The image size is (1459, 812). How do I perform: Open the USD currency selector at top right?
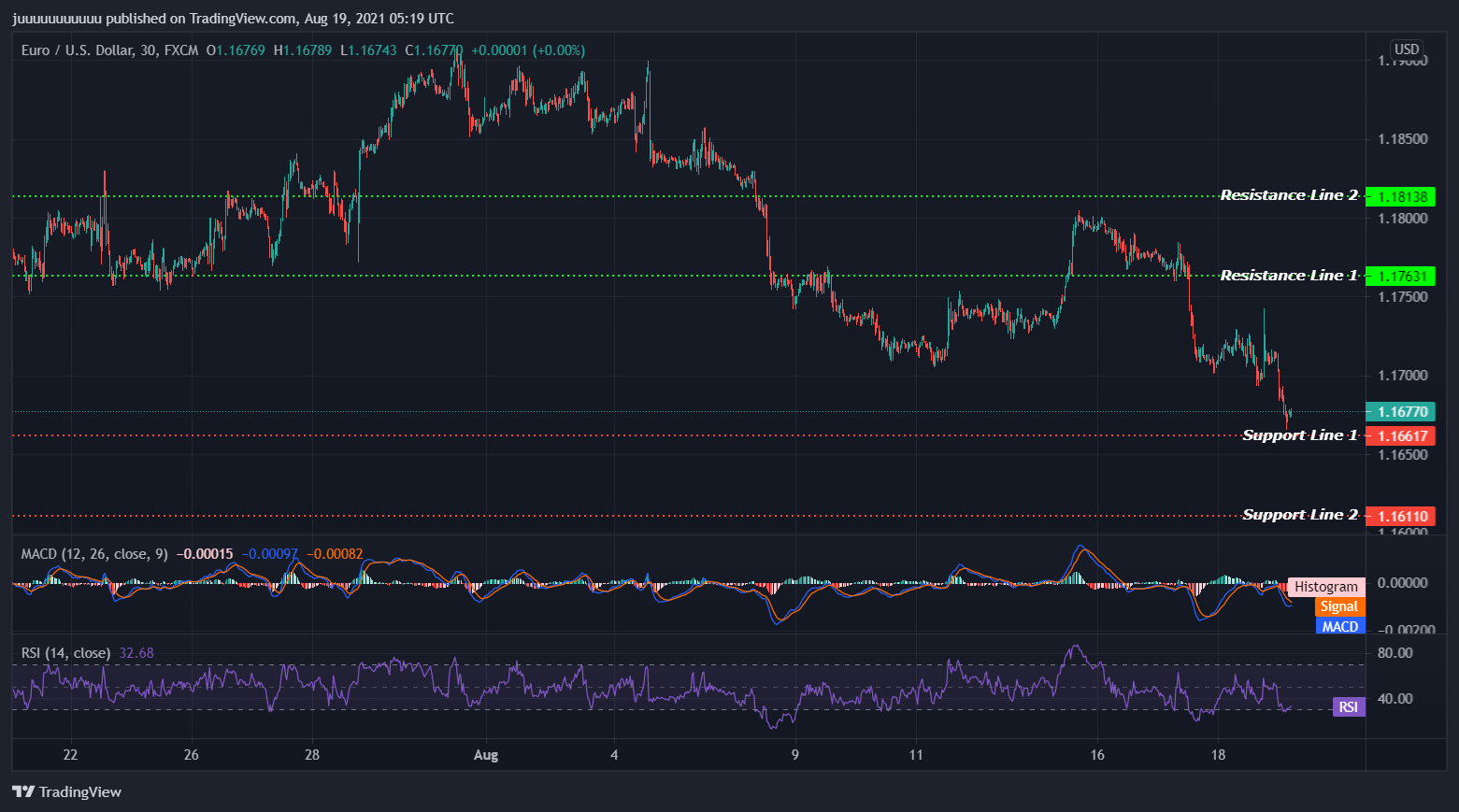click(x=1407, y=48)
